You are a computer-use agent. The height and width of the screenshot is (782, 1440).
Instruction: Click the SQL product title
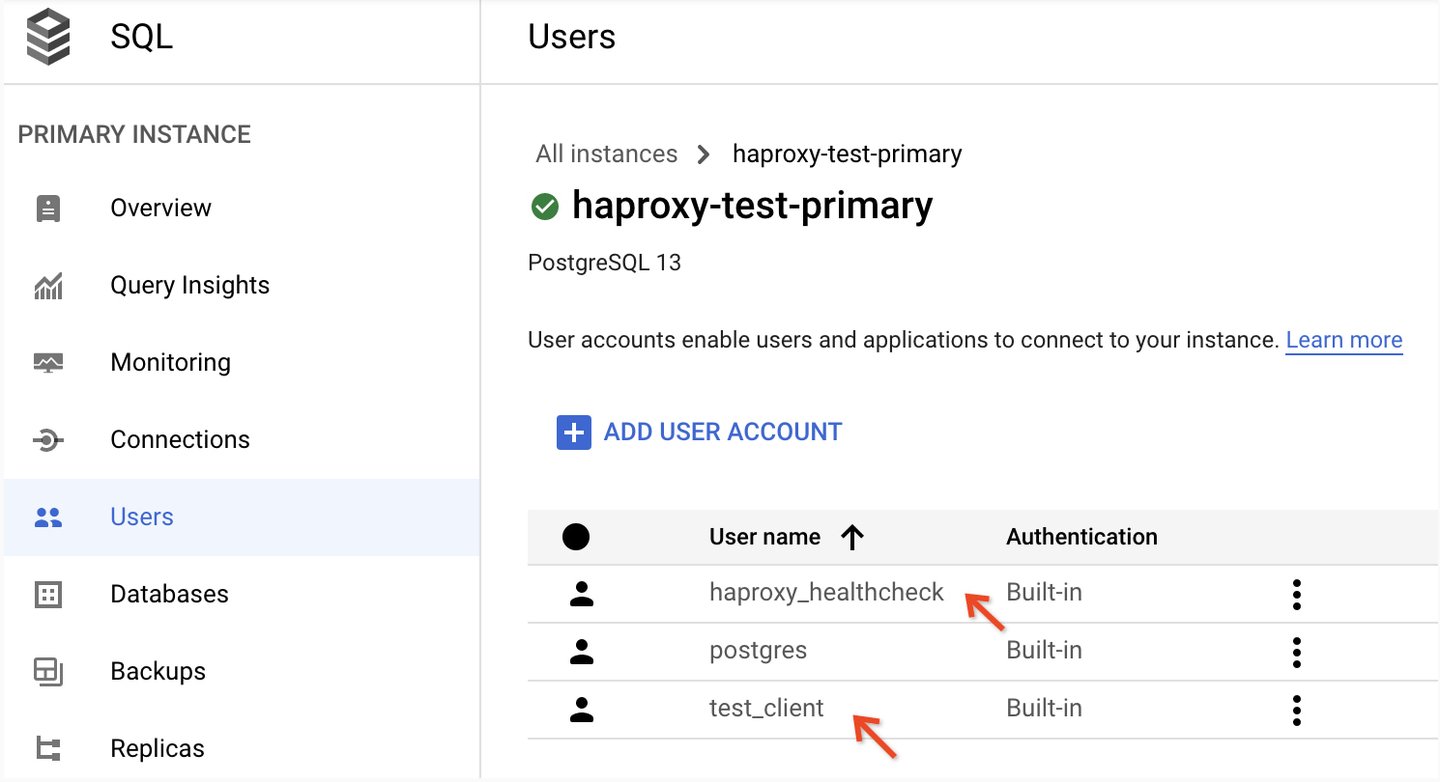142,37
